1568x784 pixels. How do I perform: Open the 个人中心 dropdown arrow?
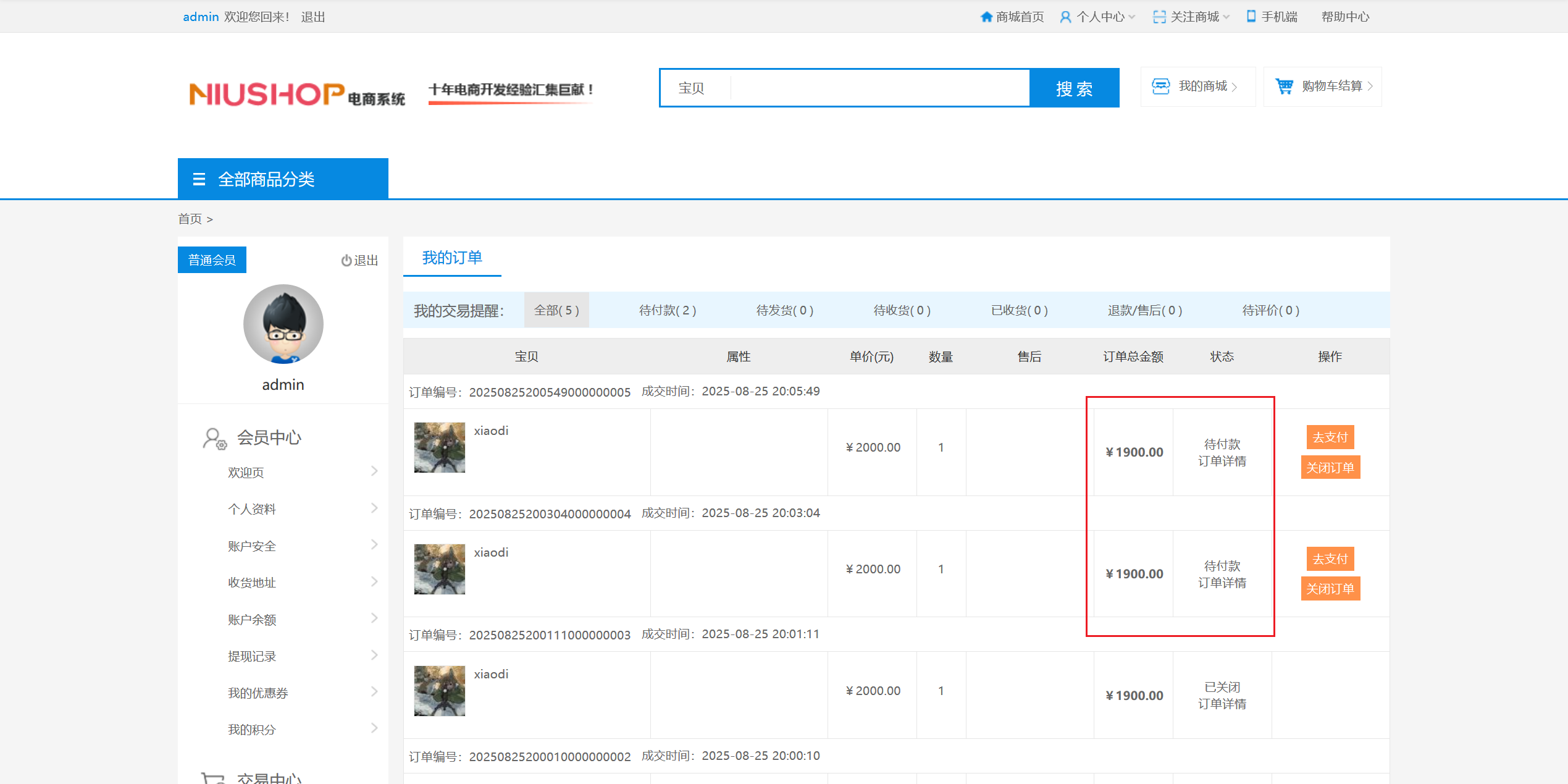click(1132, 17)
